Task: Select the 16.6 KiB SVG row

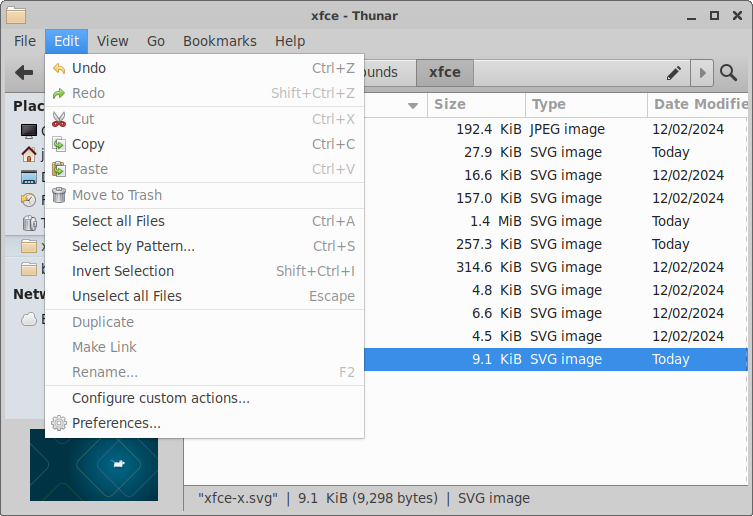Action: pos(556,175)
